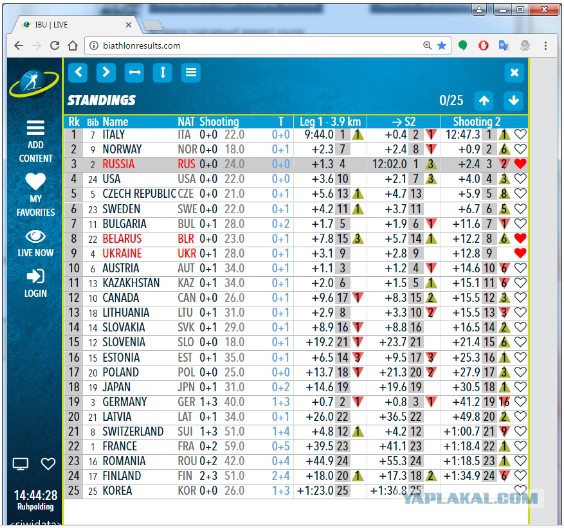
Task: Open a new browser tab
Action: pos(153,25)
